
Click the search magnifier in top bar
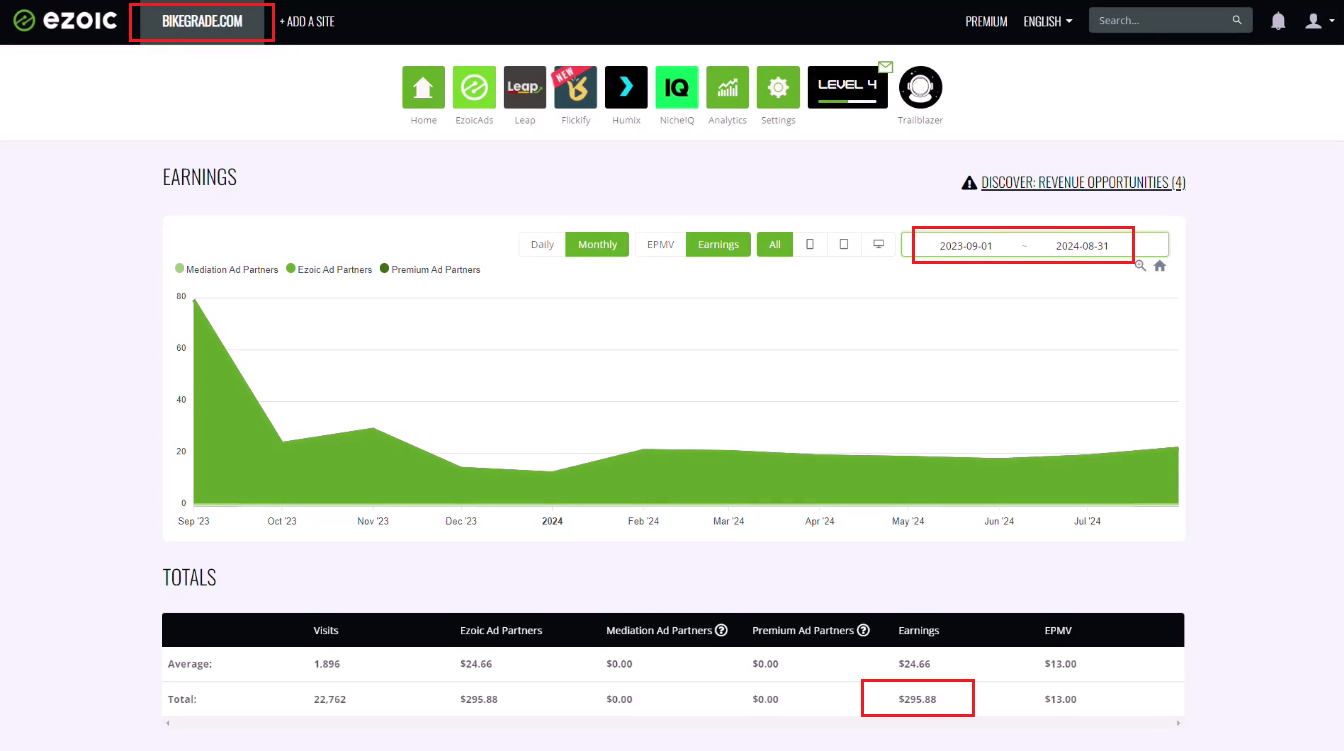1237,20
